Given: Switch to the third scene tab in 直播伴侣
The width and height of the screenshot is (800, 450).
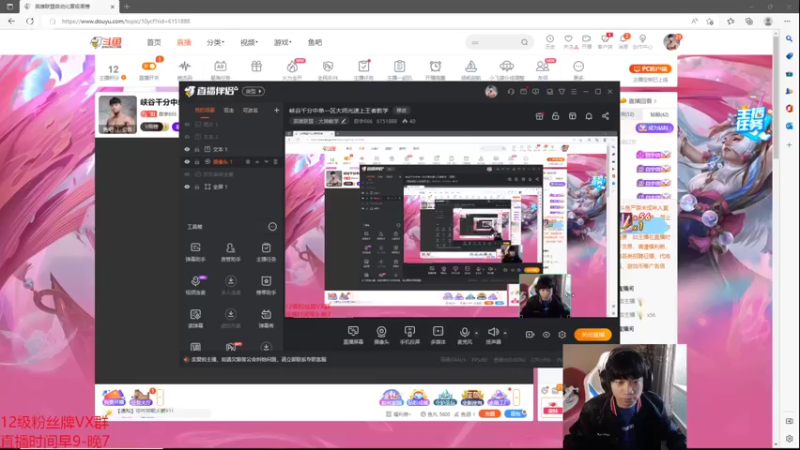Looking at the screenshot, I should [250, 110].
